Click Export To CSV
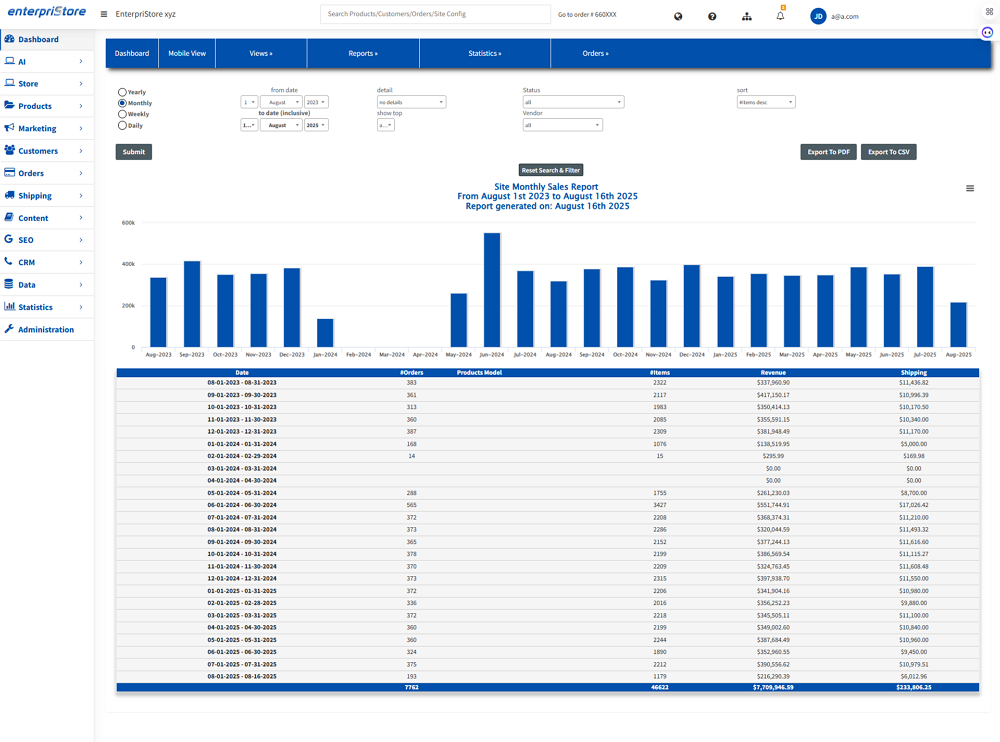 (888, 152)
